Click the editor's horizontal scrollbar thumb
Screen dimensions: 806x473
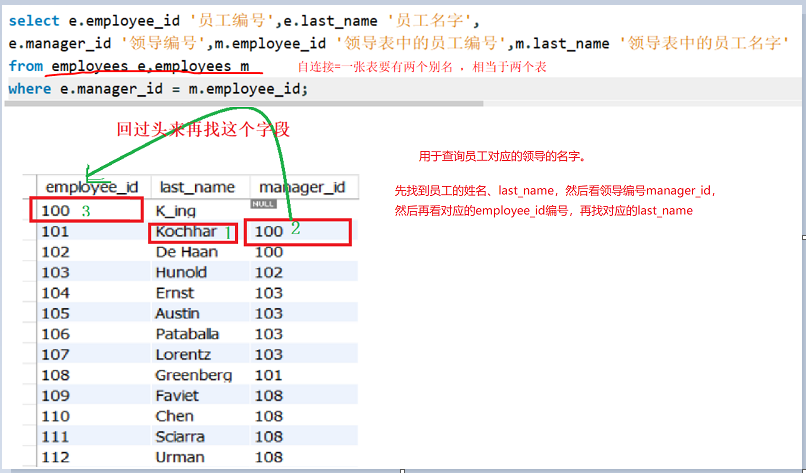click(244, 103)
